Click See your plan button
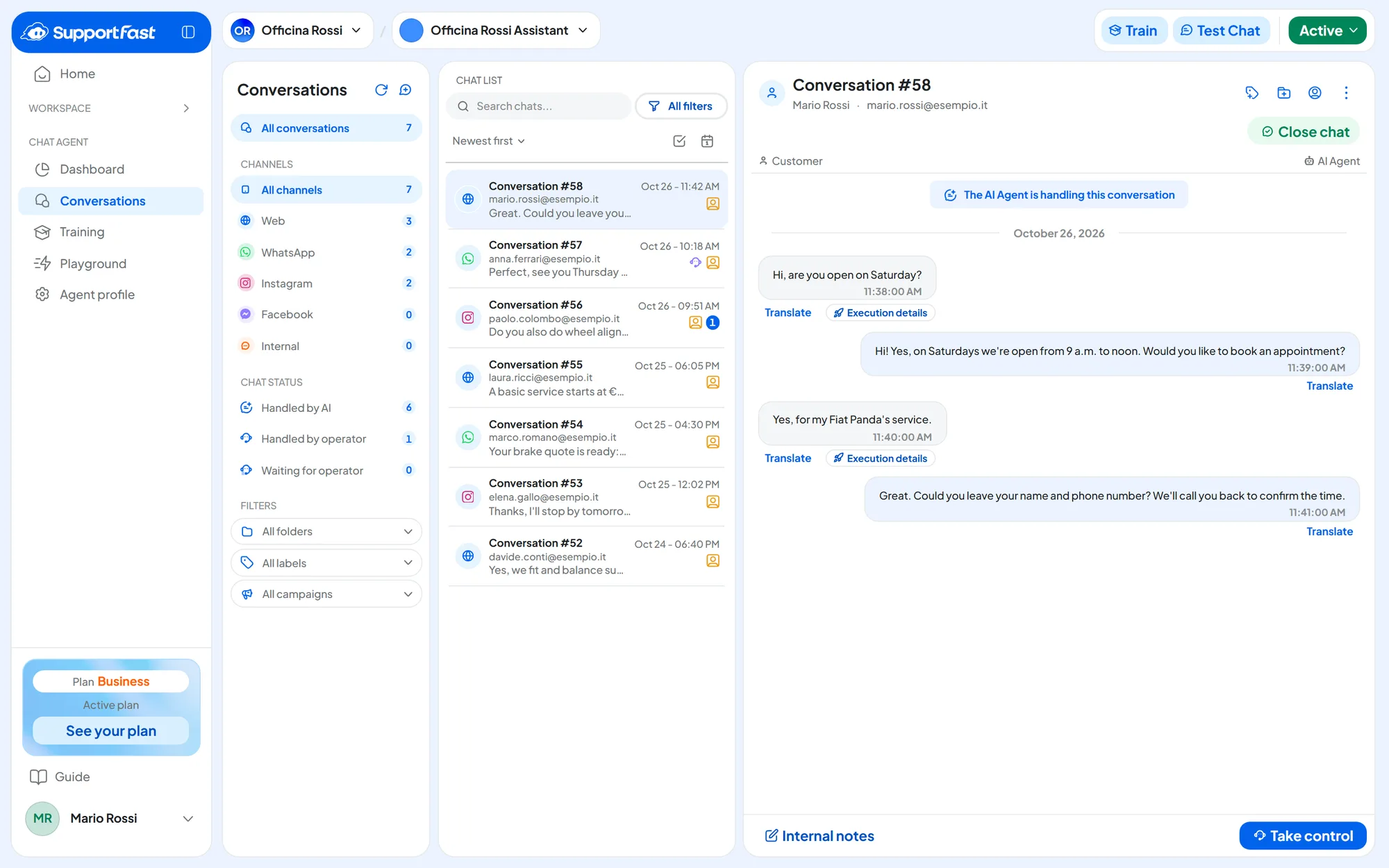Image resolution: width=1389 pixels, height=868 pixels. click(x=111, y=731)
